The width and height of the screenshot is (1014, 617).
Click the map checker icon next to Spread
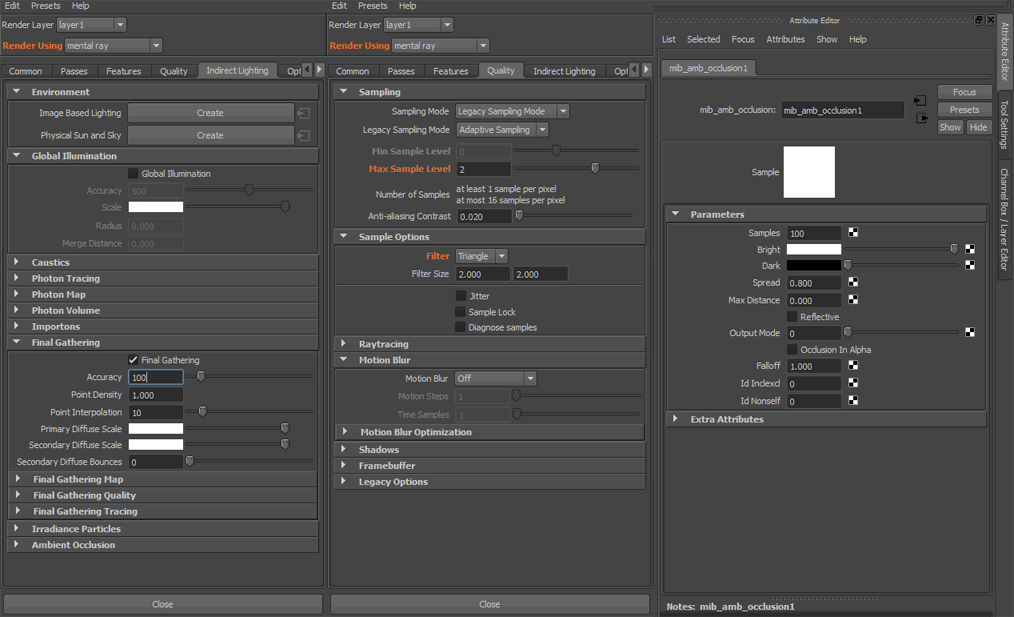853,282
